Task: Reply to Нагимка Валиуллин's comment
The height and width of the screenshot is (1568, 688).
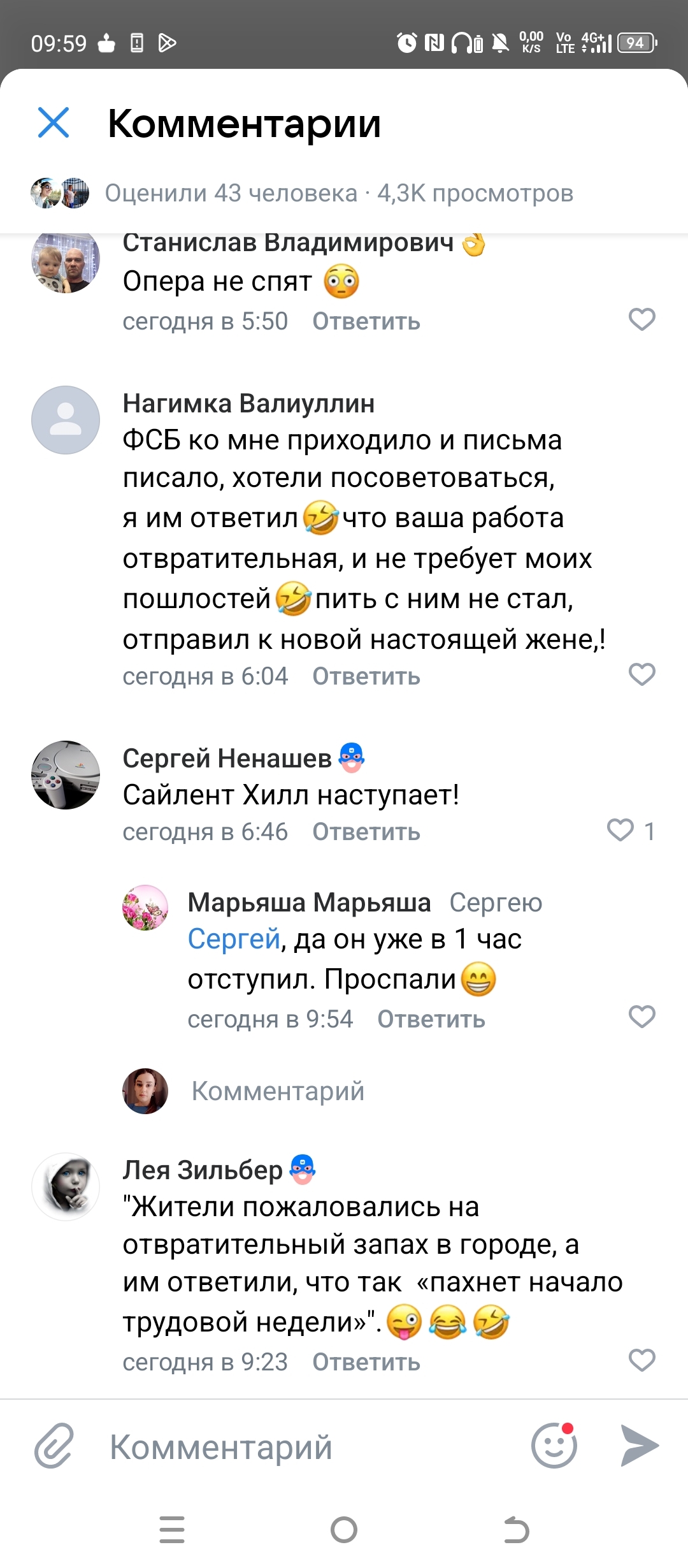Action: point(366,676)
